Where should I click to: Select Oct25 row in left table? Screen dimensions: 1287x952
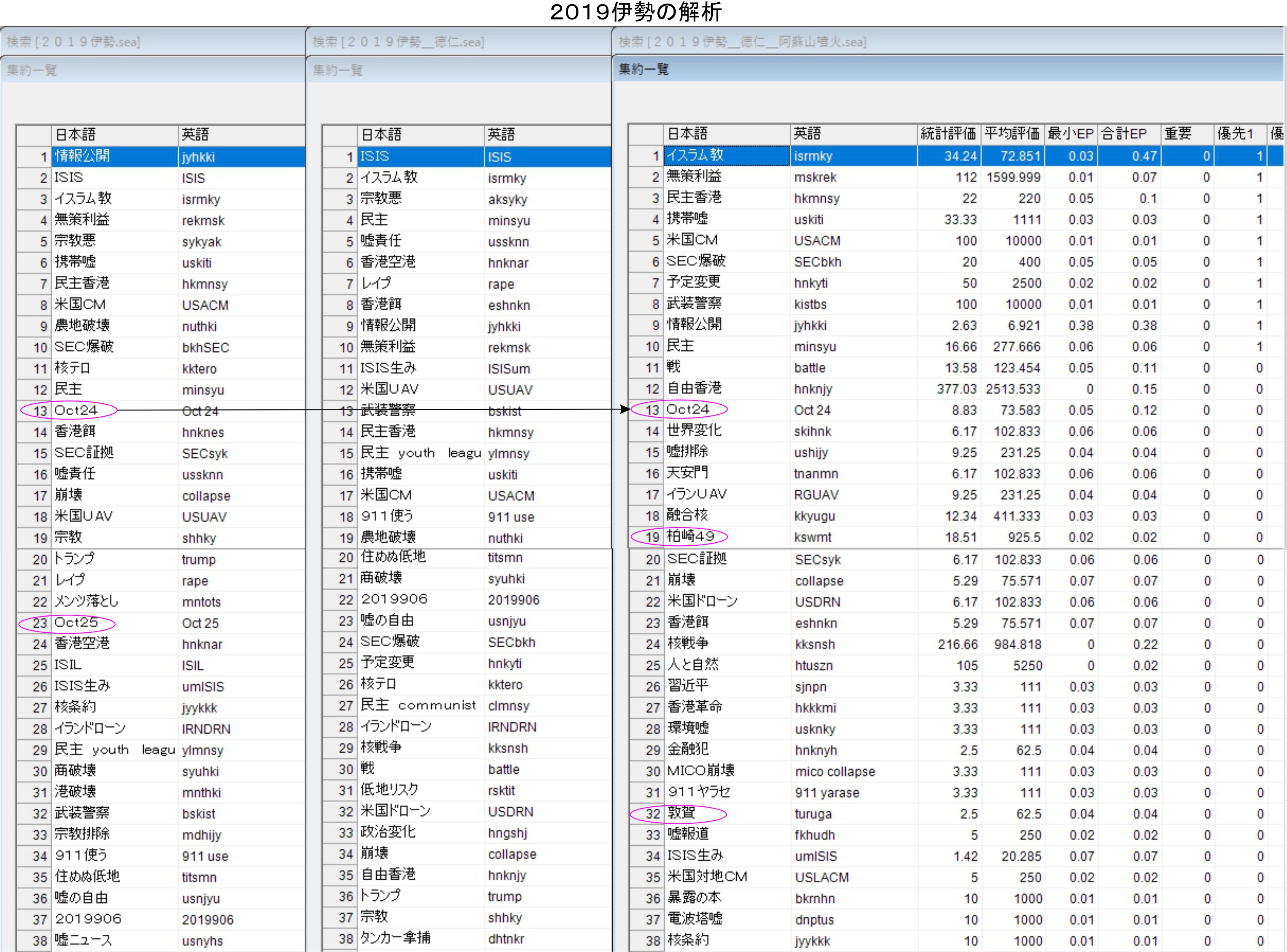pyautogui.click(x=77, y=623)
